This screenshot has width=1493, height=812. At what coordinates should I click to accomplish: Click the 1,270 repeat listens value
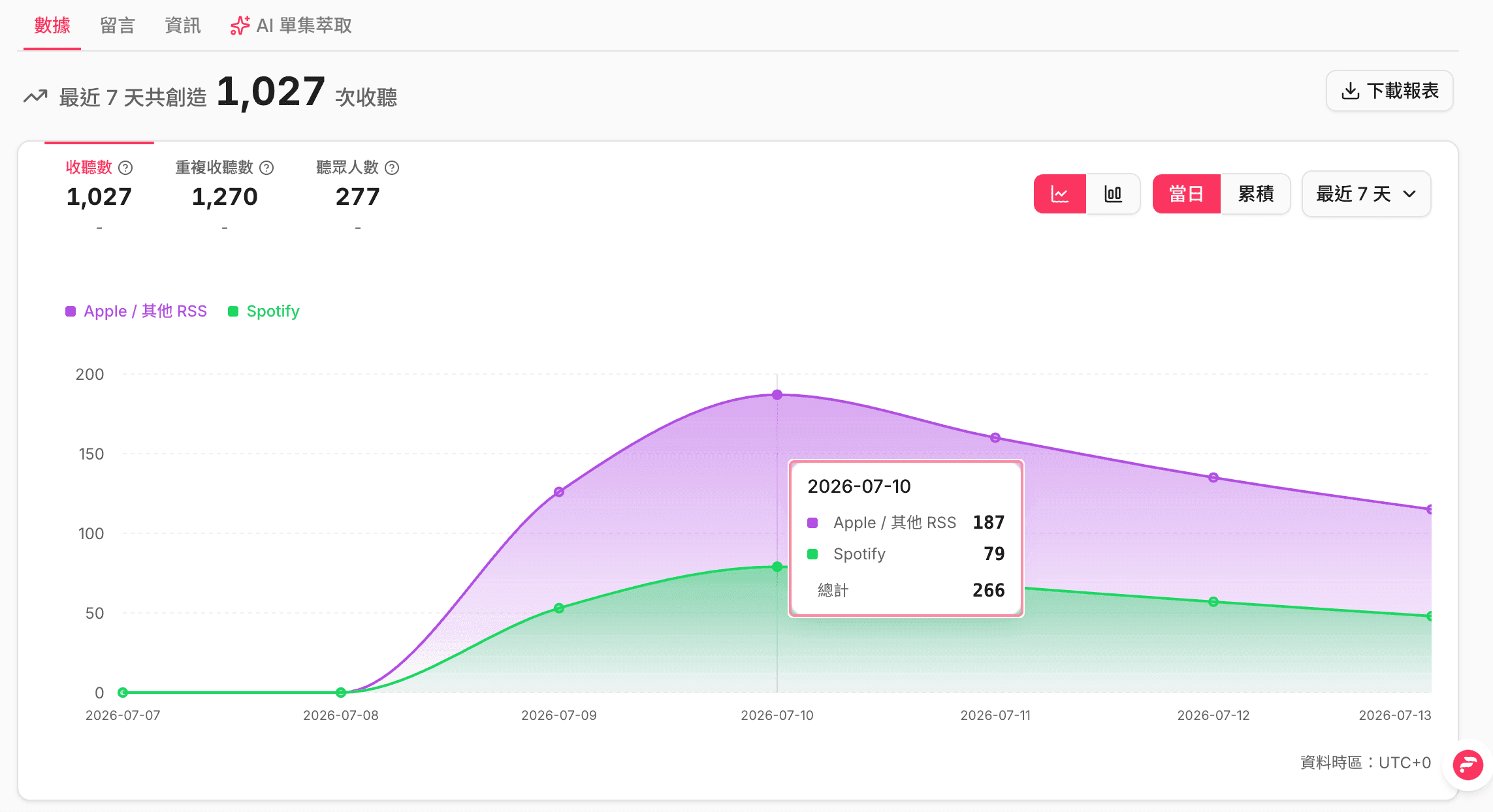click(225, 196)
